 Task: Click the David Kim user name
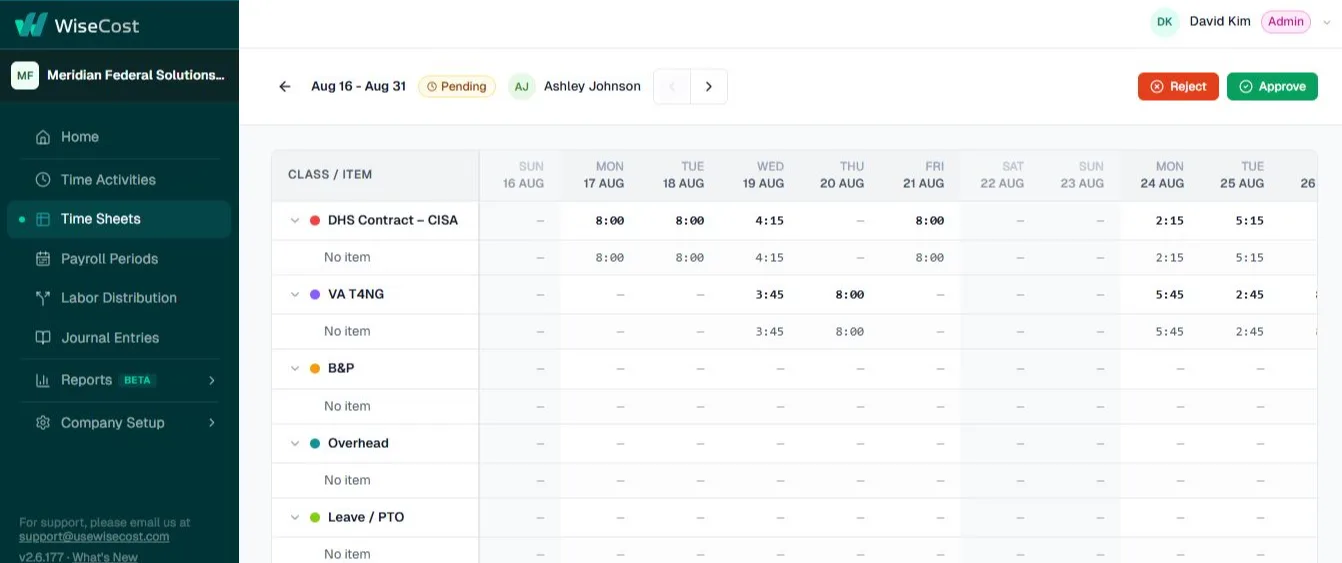[1220, 22]
